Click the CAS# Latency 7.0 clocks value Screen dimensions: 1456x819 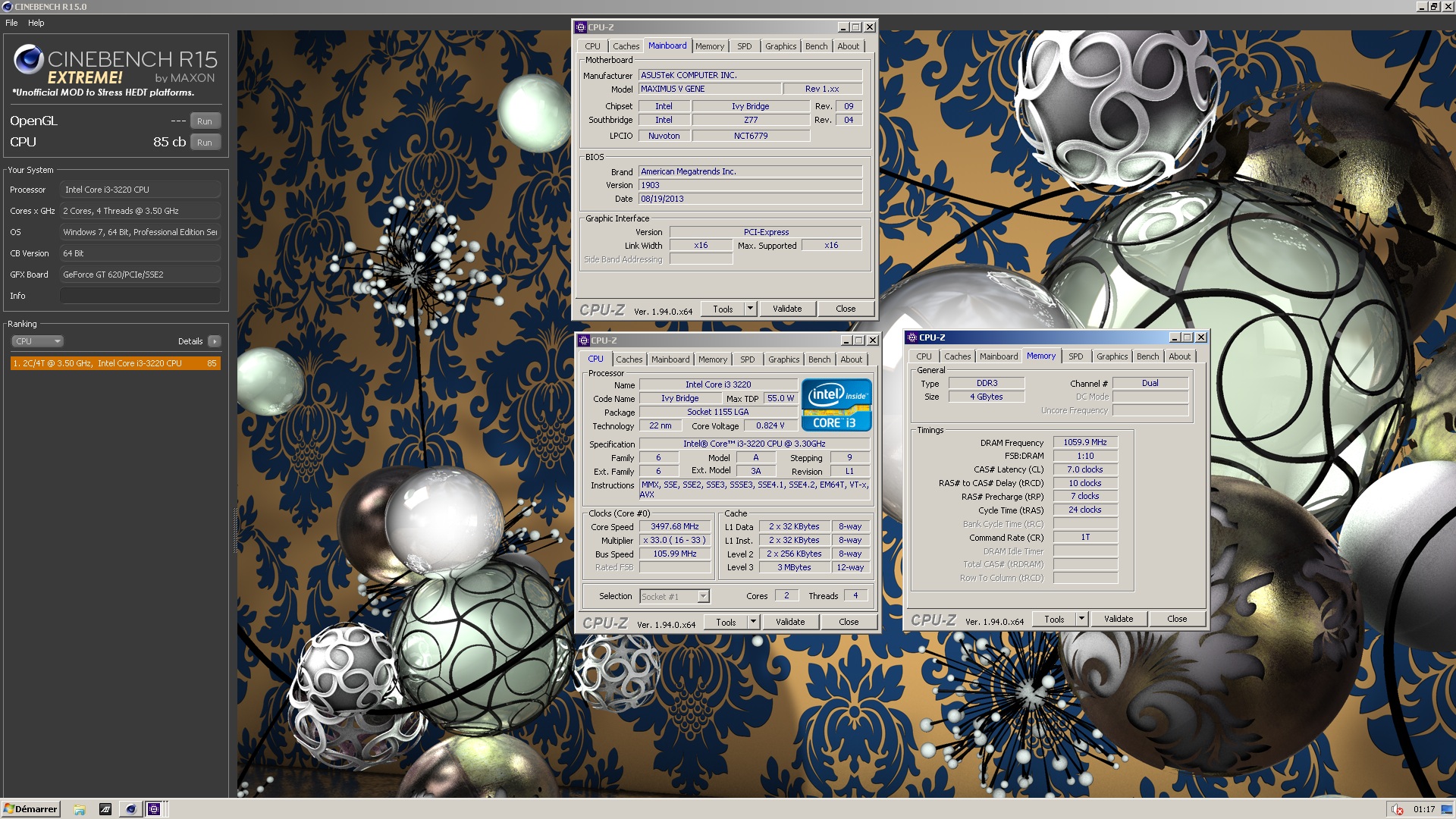(x=1085, y=469)
